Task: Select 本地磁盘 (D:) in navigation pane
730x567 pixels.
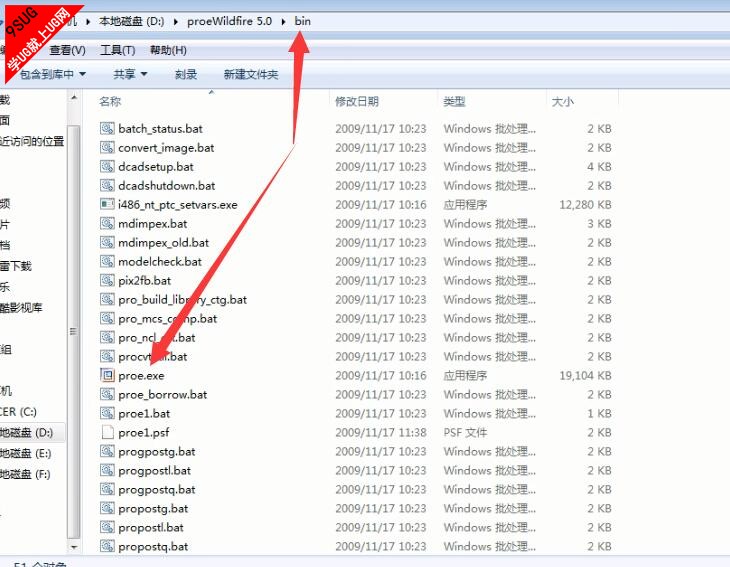Action: pyautogui.click(x=26, y=432)
